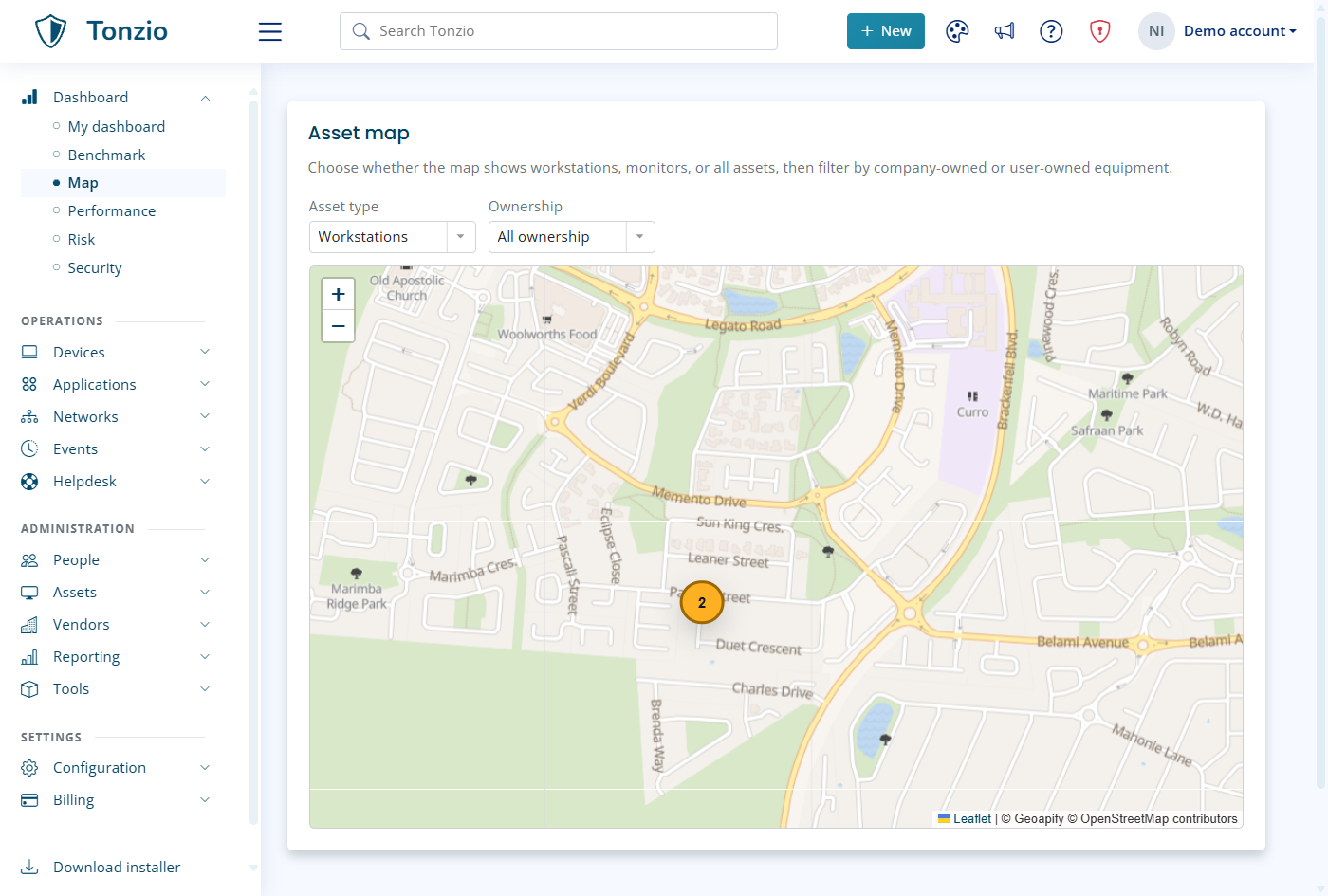This screenshot has width=1328, height=896.
Task: Click the Vendors building icon
Action: pyautogui.click(x=29, y=624)
